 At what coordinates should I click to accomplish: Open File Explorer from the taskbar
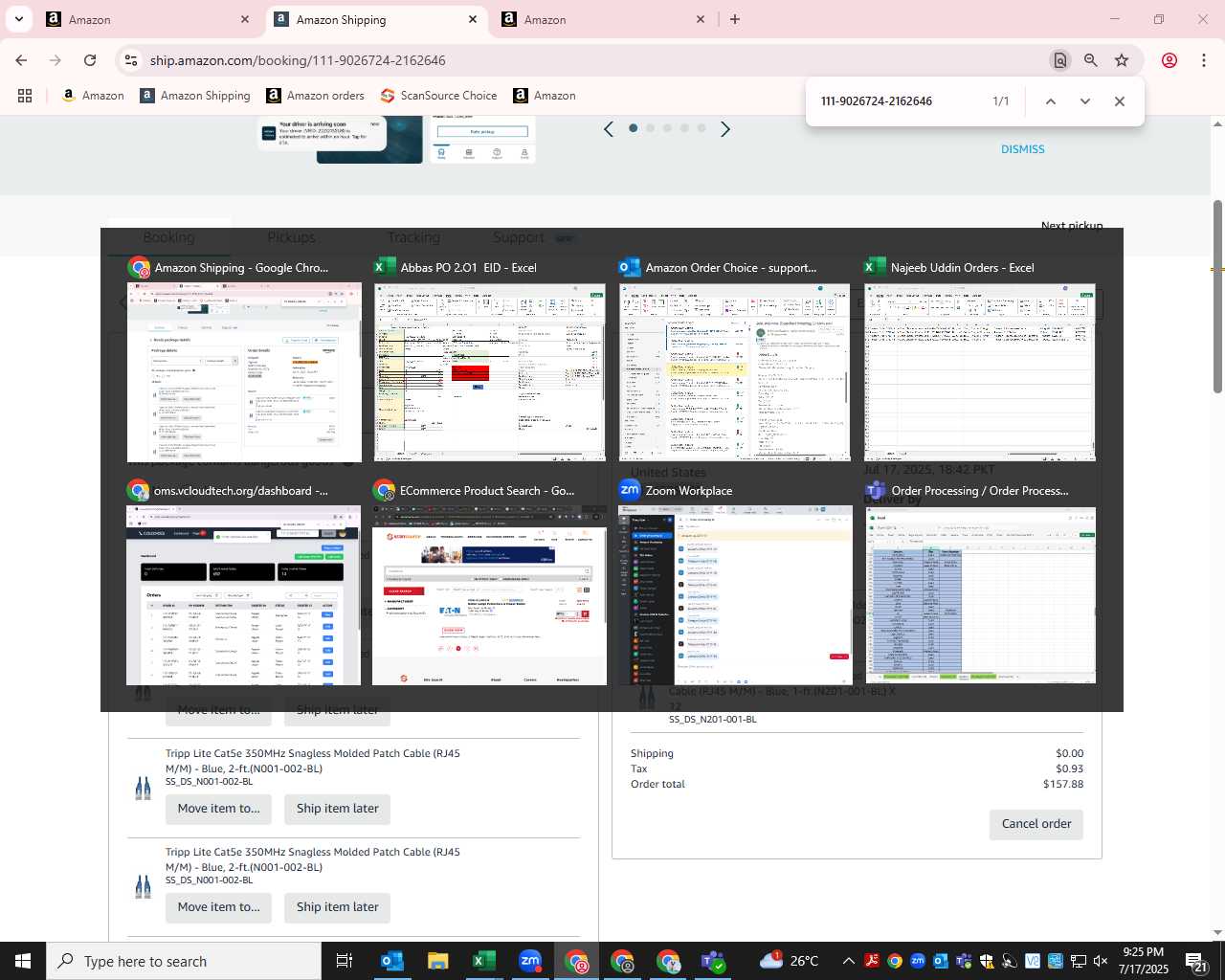438,961
